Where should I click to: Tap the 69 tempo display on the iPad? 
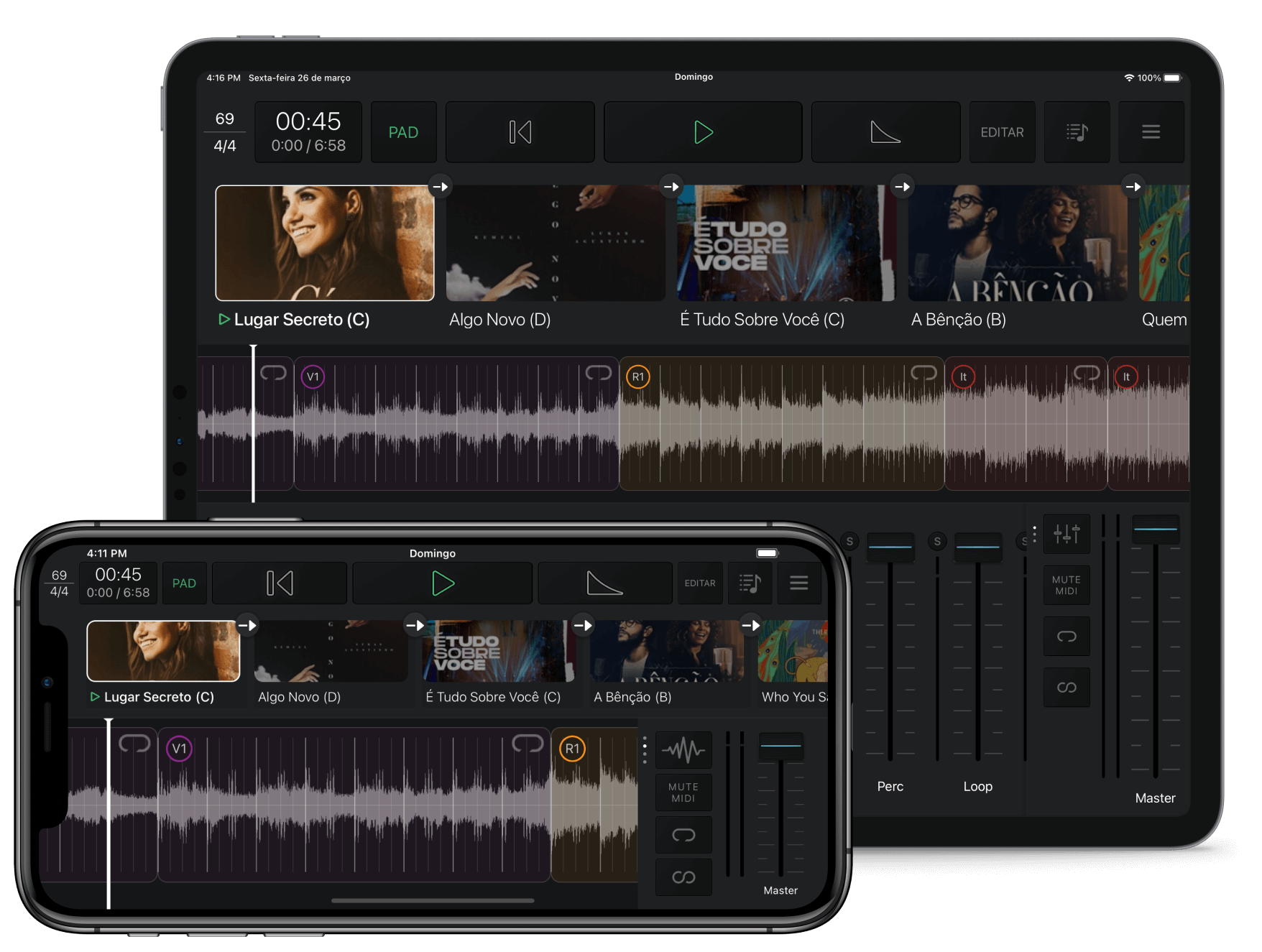(x=225, y=119)
